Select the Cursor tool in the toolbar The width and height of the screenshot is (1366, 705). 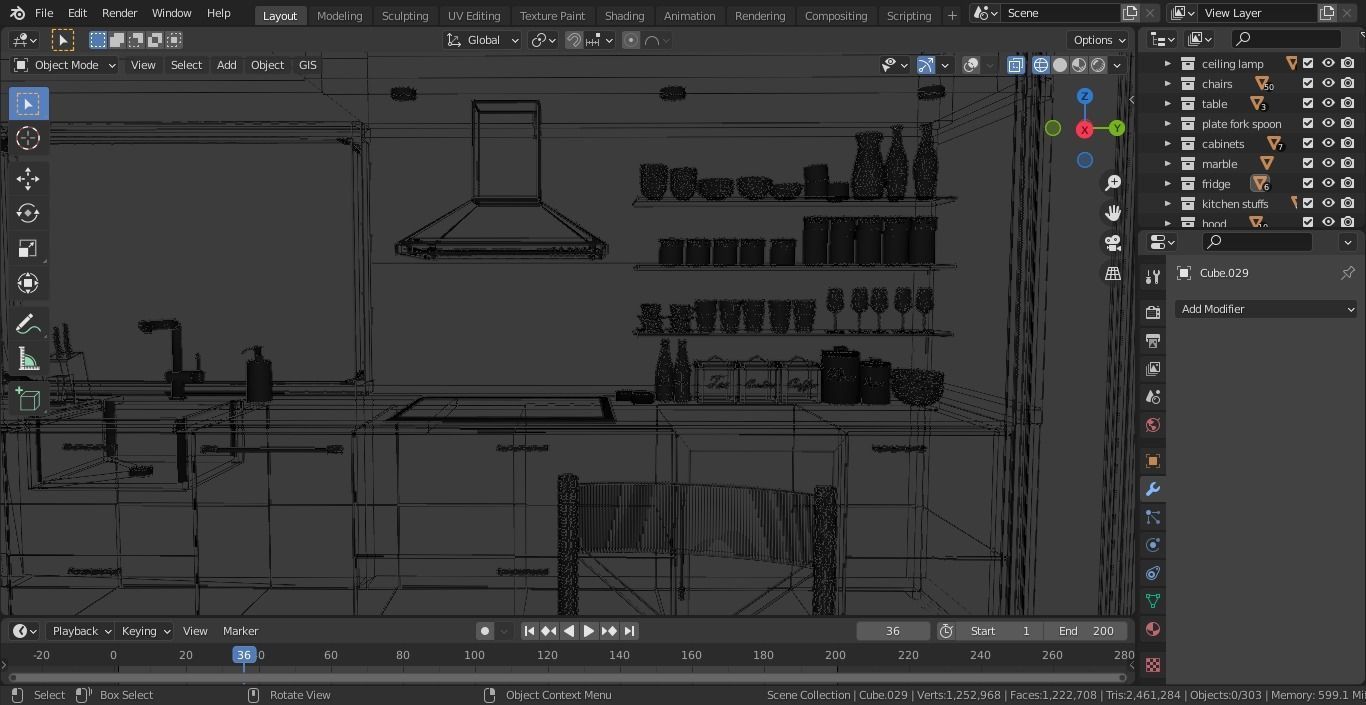[x=28, y=138]
